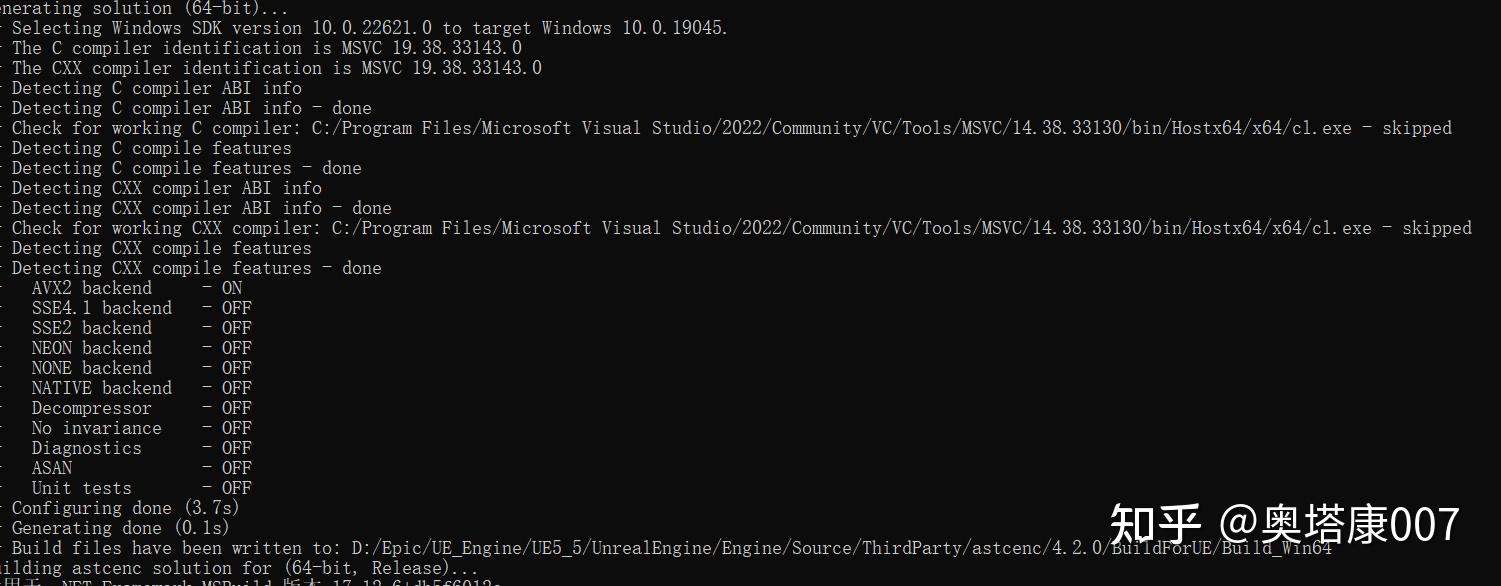Click the NEON backend OFF value
The height and width of the screenshot is (586, 1501).
236,348
